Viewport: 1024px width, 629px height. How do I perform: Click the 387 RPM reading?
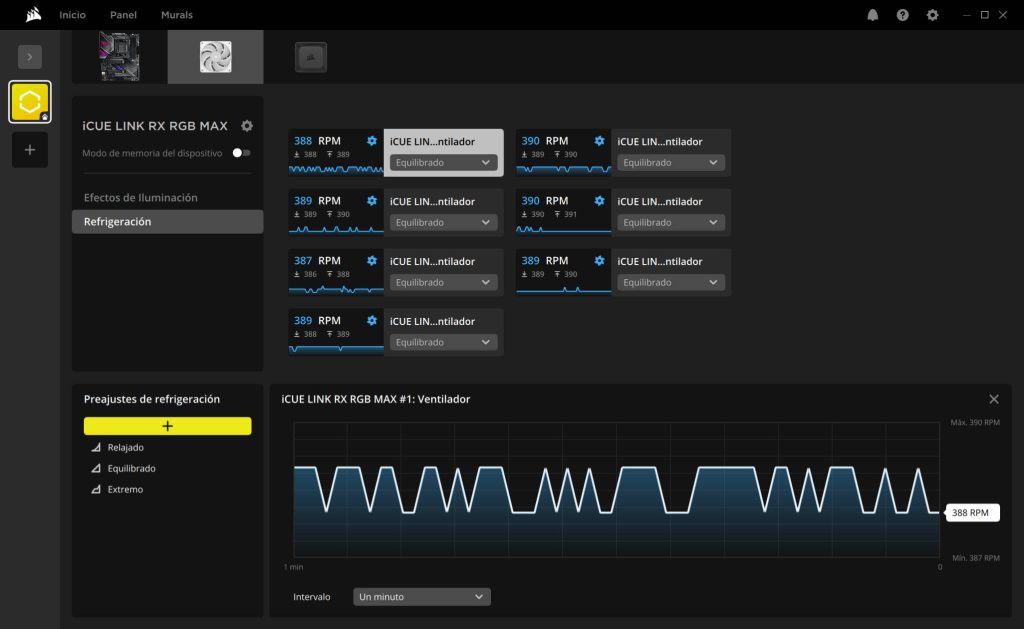317,261
